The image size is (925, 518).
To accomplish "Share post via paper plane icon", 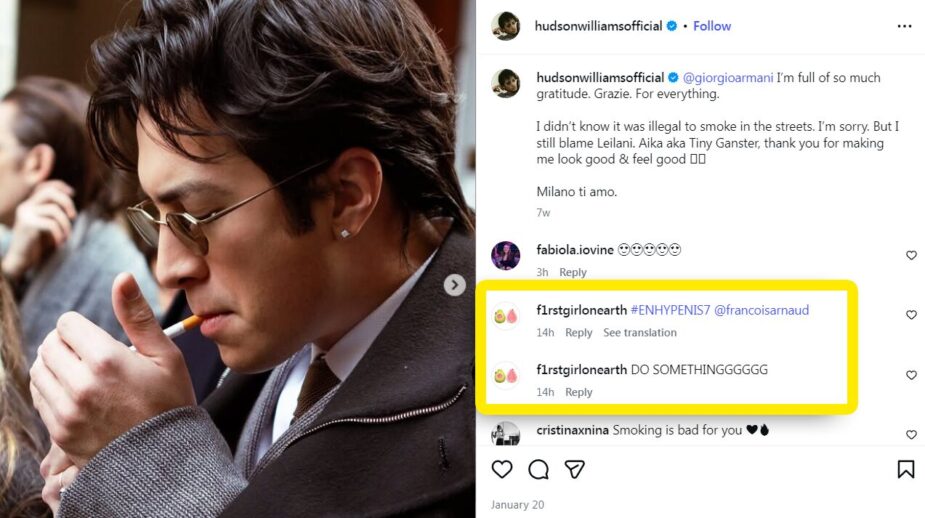I will [575, 469].
